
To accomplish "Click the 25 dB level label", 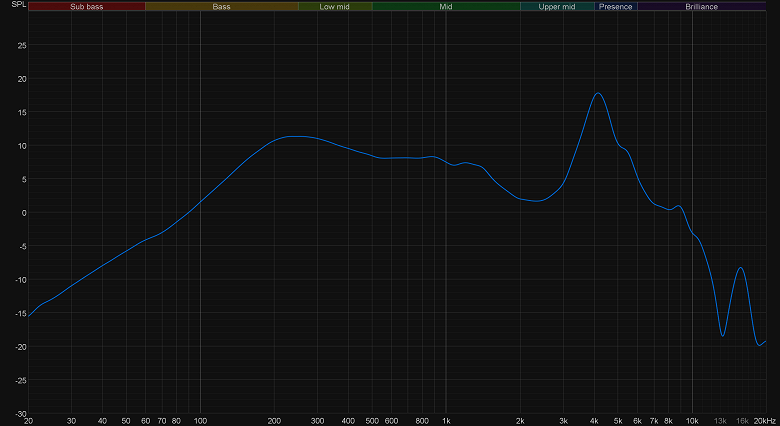I will pos(22,45).
